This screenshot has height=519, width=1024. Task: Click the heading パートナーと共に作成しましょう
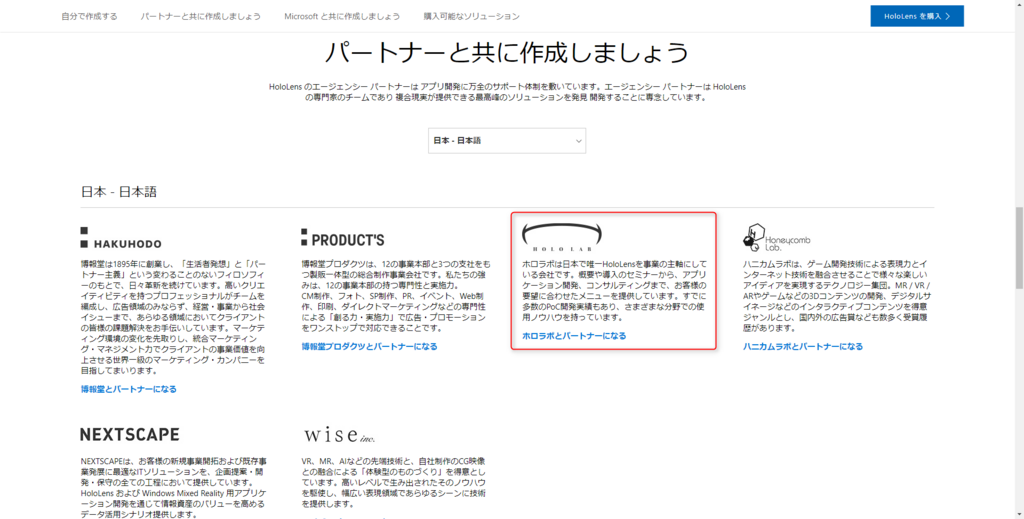pyautogui.click(x=507, y=52)
